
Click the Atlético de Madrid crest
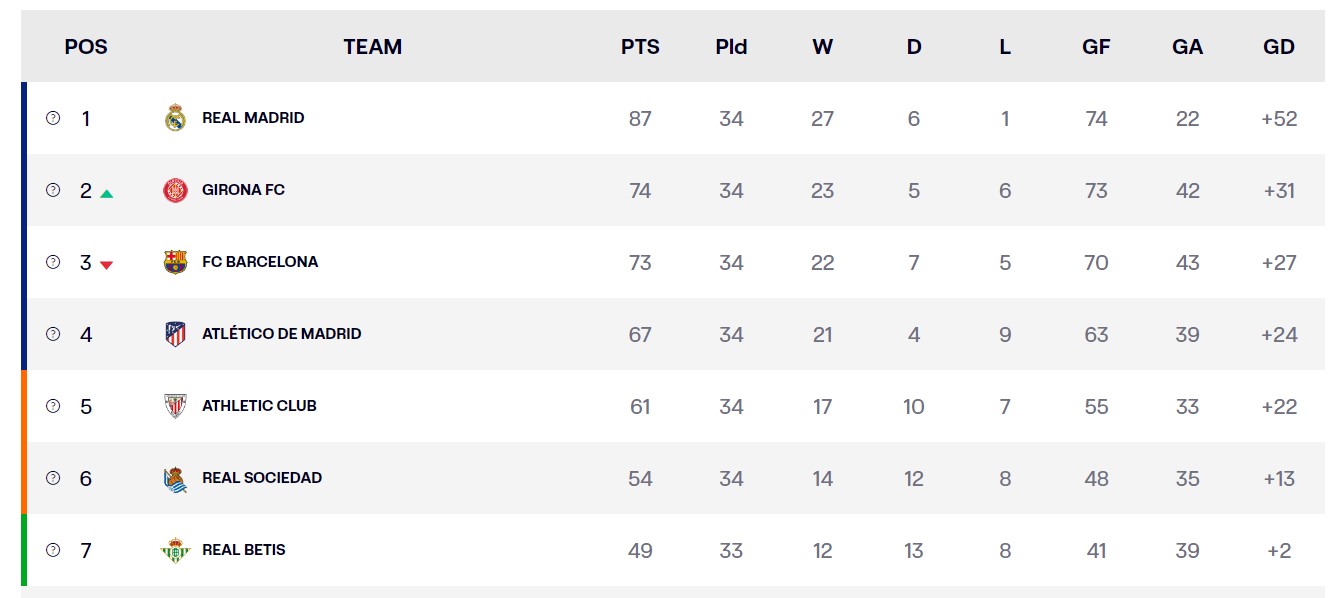click(x=175, y=334)
